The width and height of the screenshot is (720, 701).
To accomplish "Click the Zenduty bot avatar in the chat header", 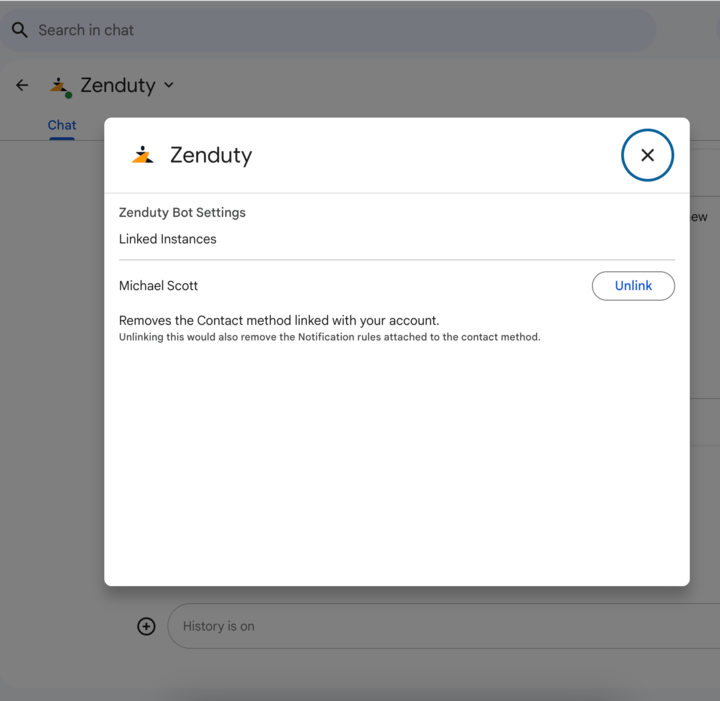I will click(x=60, y=87).
